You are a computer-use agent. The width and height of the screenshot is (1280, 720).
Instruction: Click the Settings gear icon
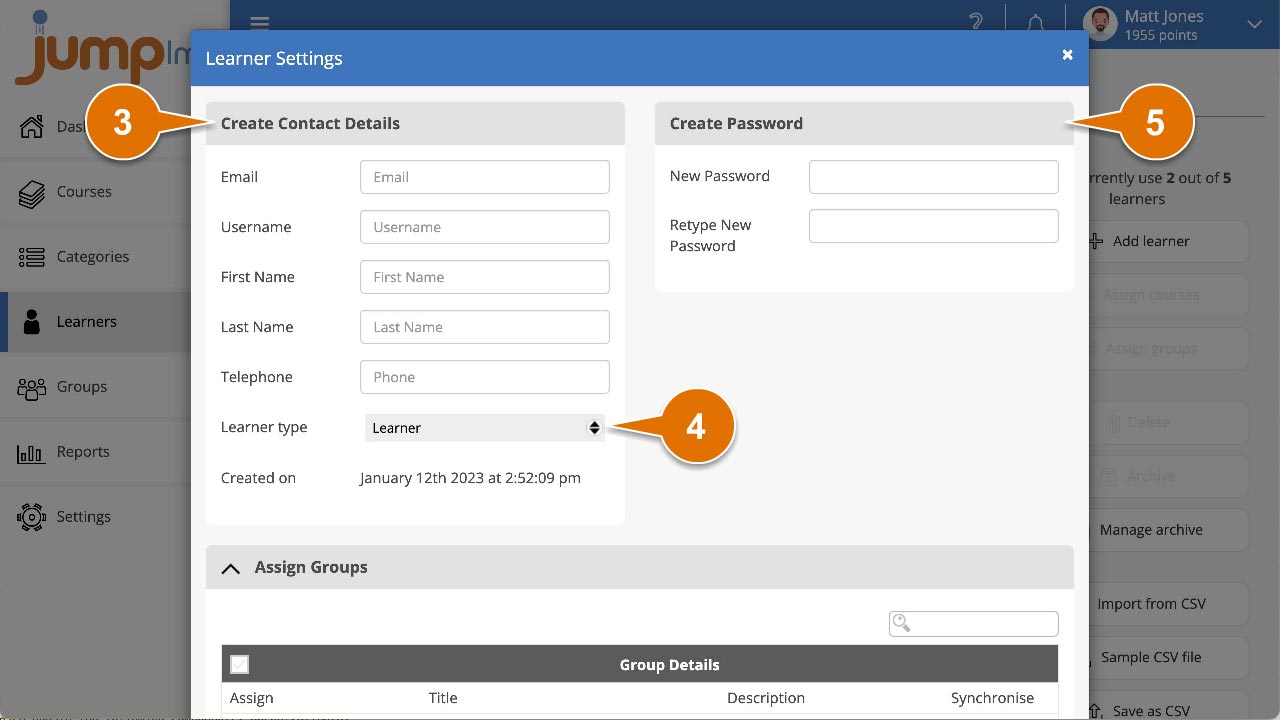coord(32,517)
